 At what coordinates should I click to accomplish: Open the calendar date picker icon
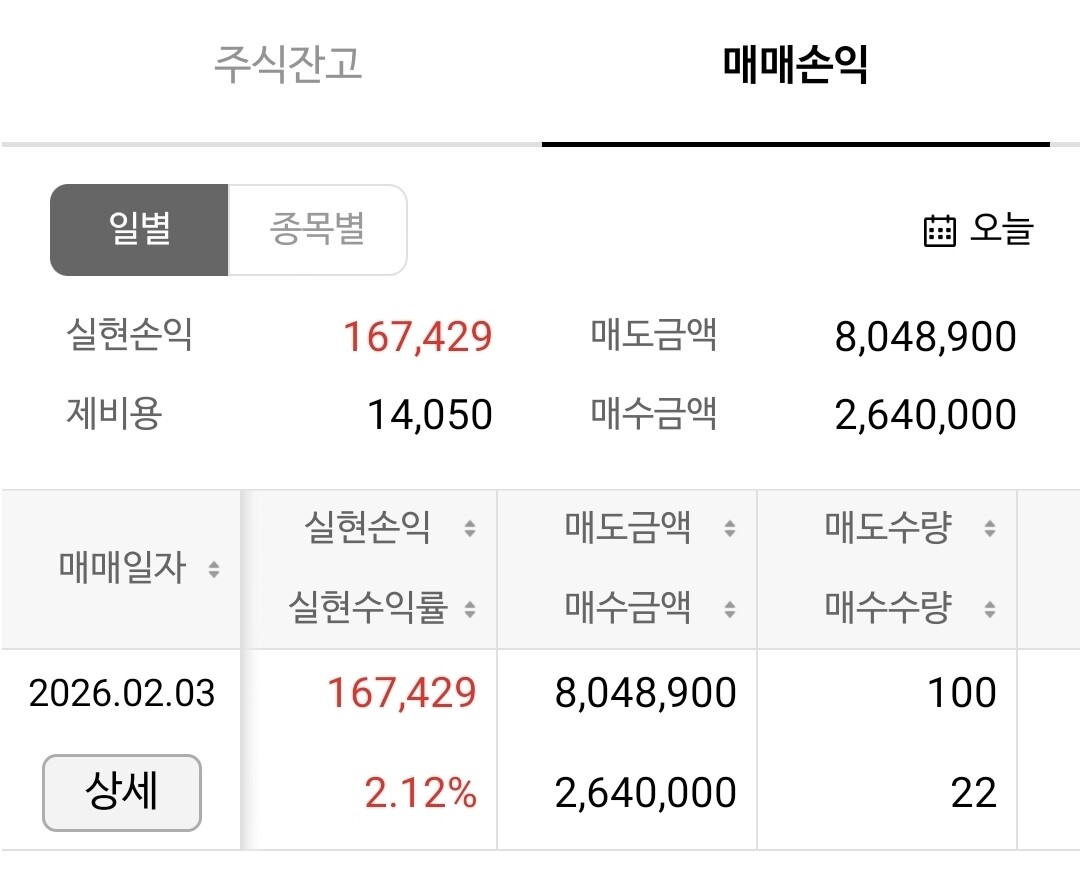(x=939, y=230)
